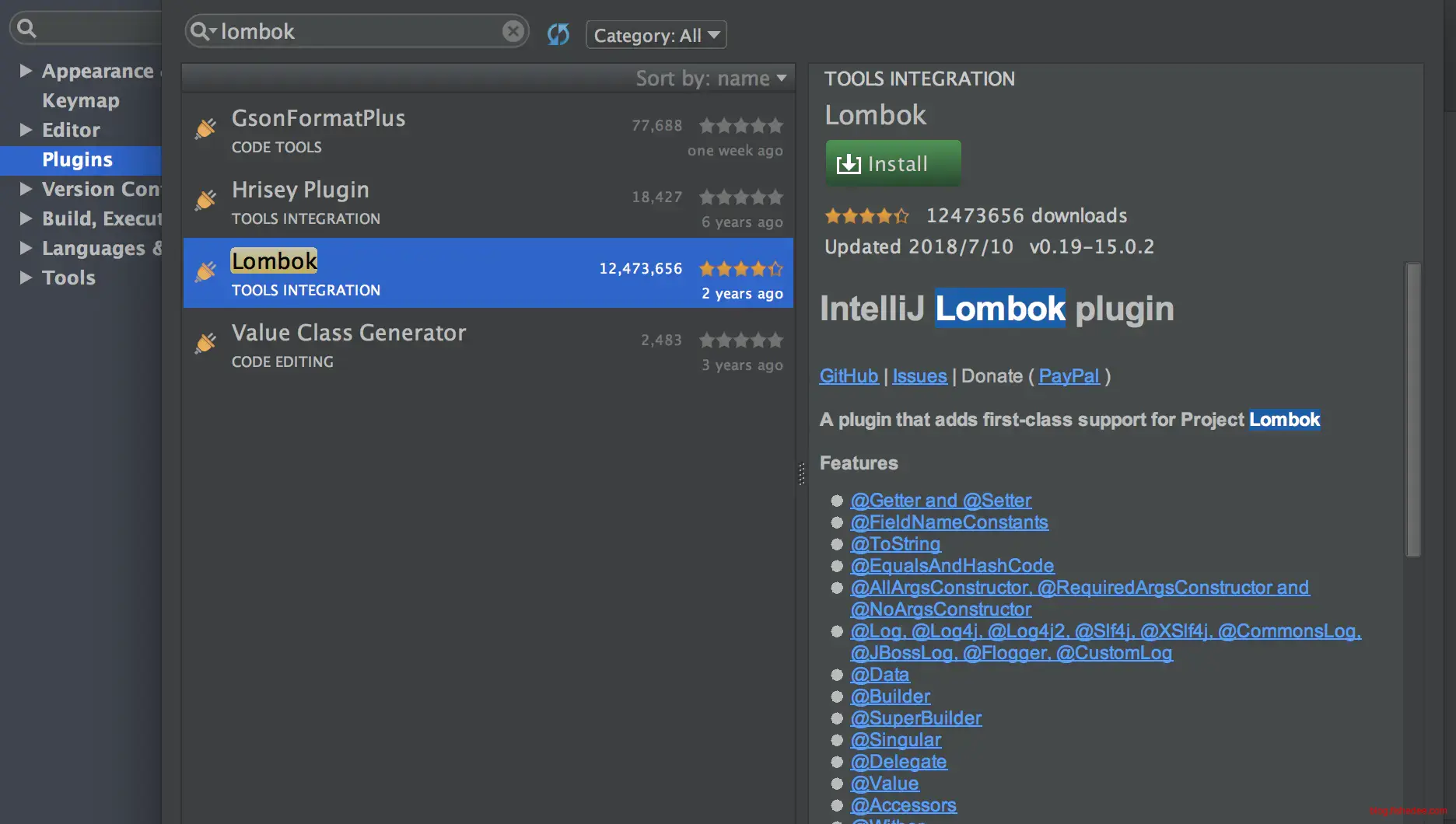Screen dimensions: 1456x824
Task: Click the Value Class Generator plug icon
Action: coord(205,343)
